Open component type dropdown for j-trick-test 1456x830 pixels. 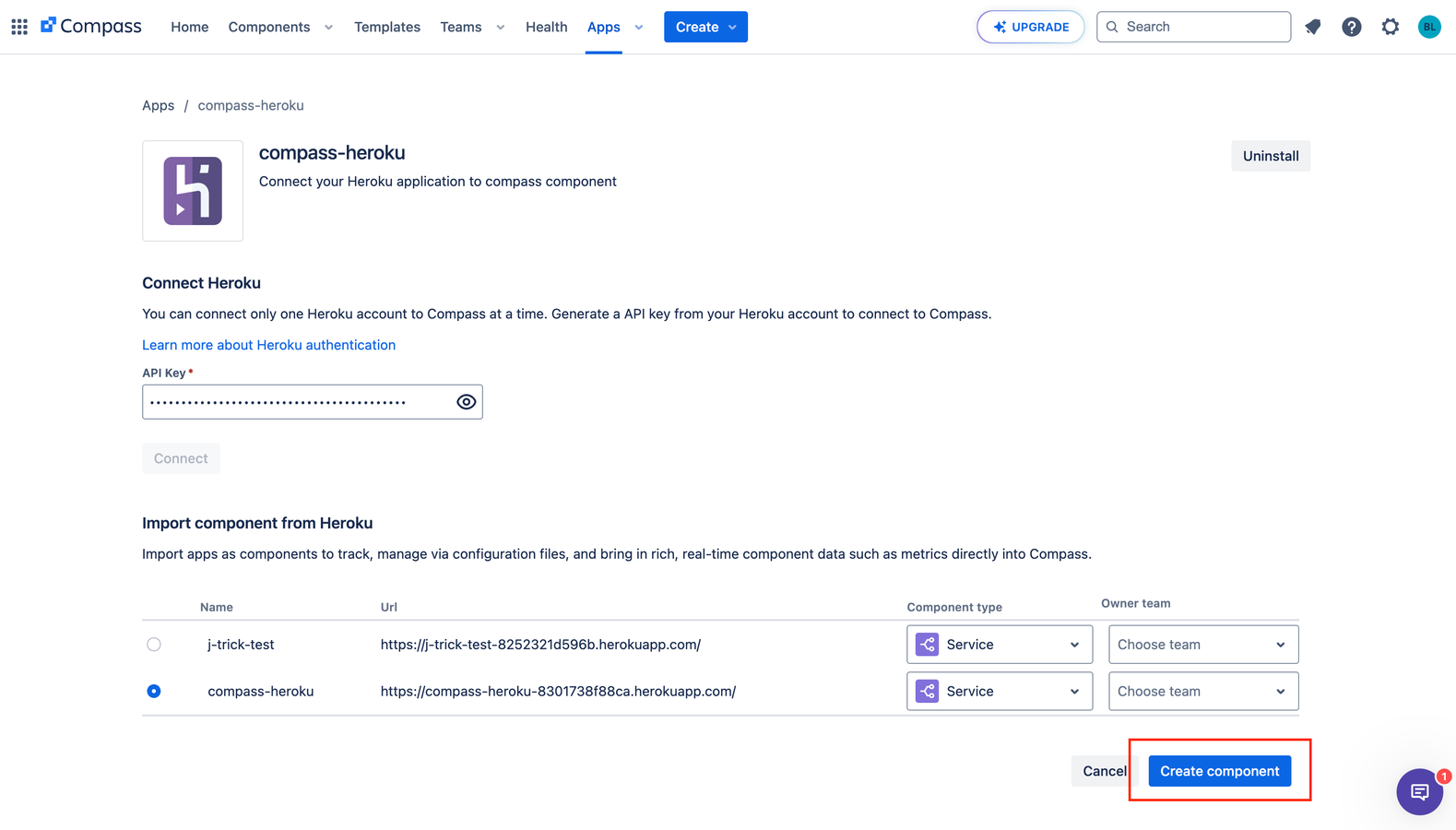point(1000,645)
